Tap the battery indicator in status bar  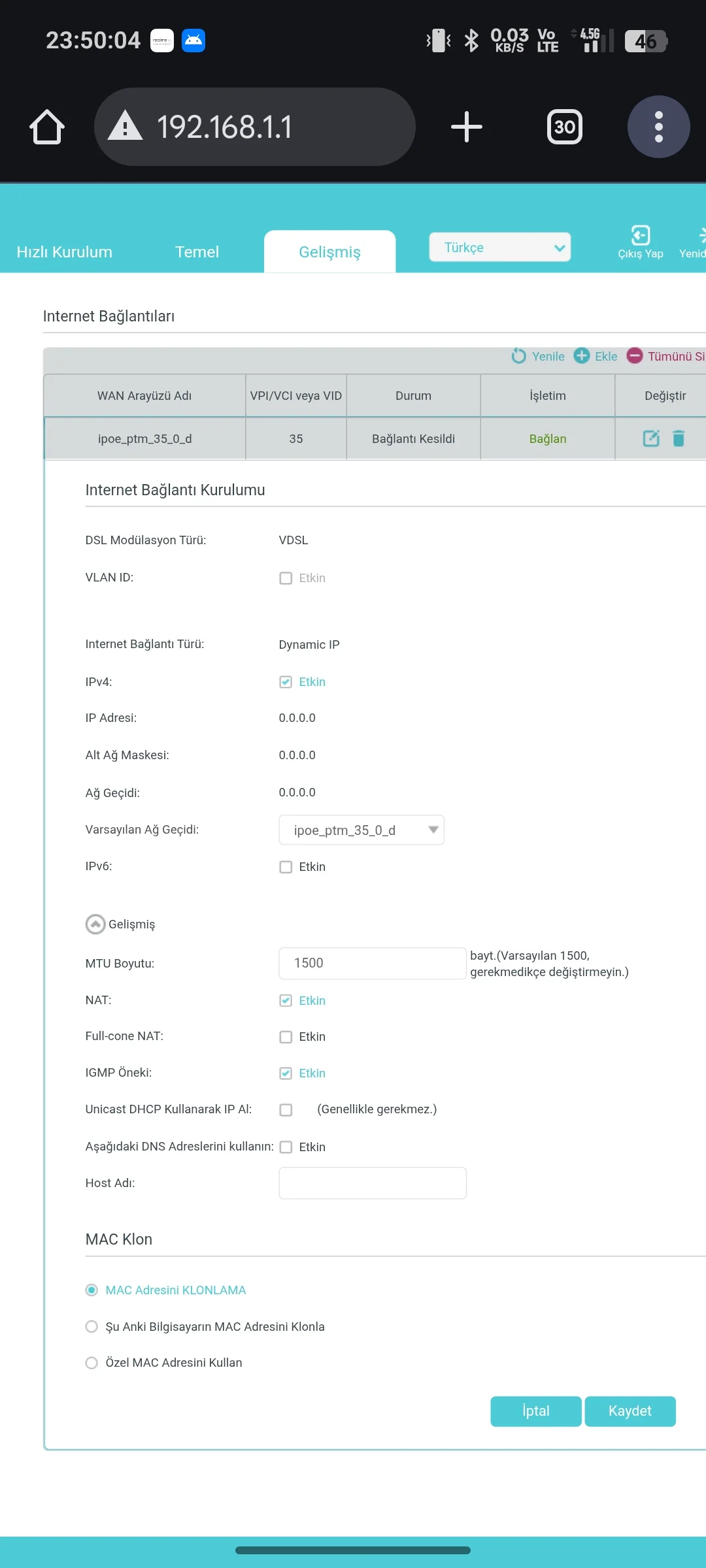646,41
